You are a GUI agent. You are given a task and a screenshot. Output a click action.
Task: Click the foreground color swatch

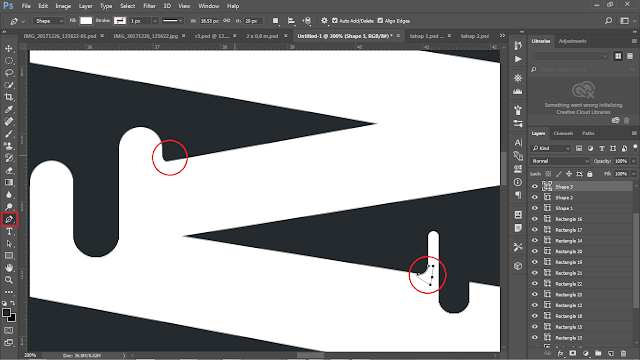[x=6, y=313]
